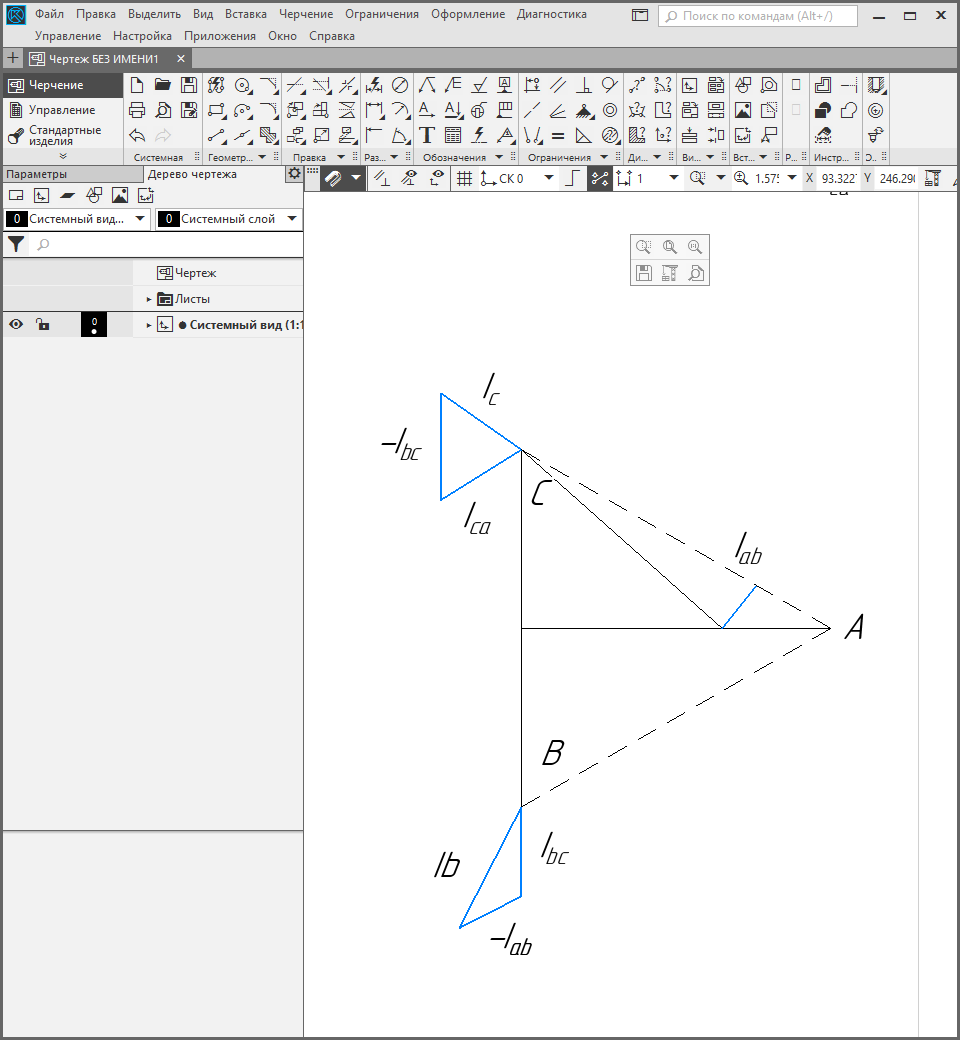Click the command search field
The height and width of the screenshot is (1040, 960).
click(758, 16)
